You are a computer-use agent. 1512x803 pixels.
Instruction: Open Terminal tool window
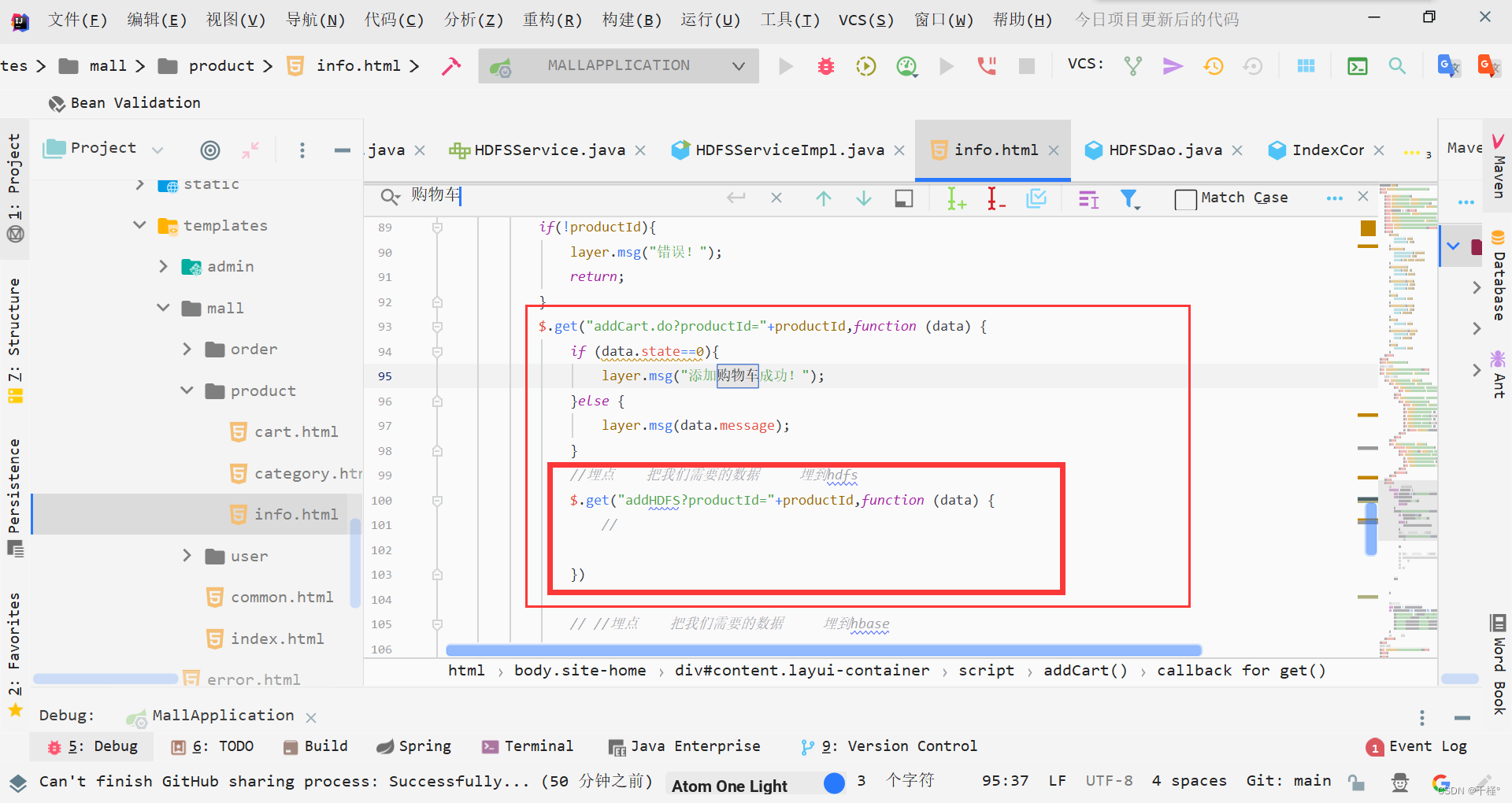(528, 746)
